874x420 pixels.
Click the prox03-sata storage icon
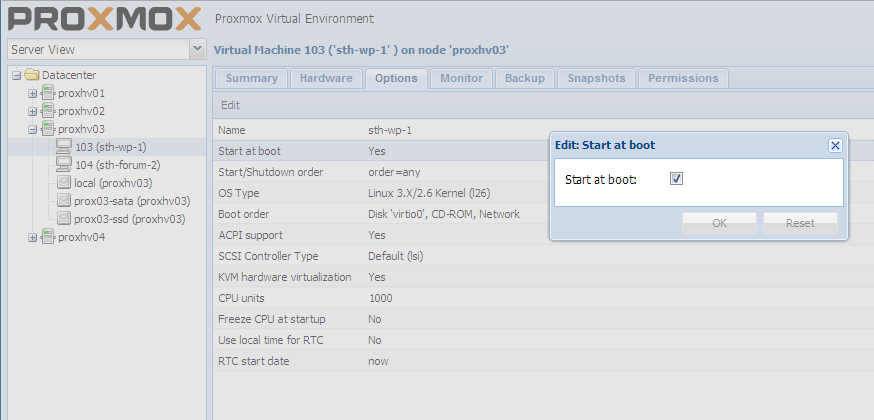click(64, 201)
